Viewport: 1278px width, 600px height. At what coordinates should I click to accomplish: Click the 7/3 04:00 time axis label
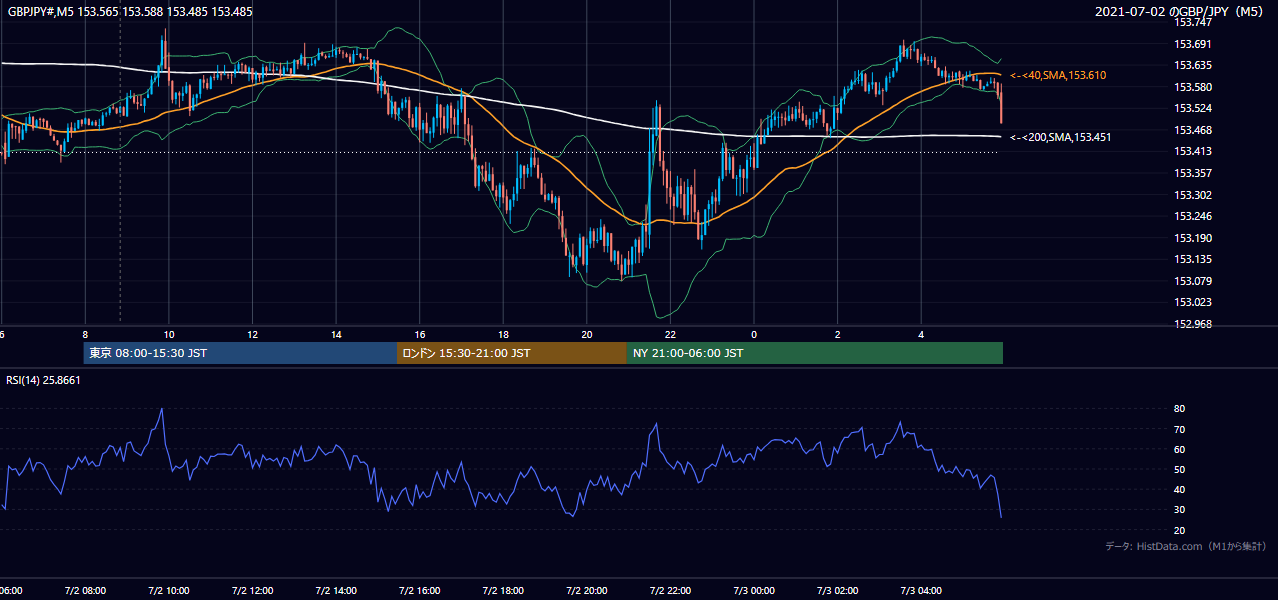coord(921,591)
